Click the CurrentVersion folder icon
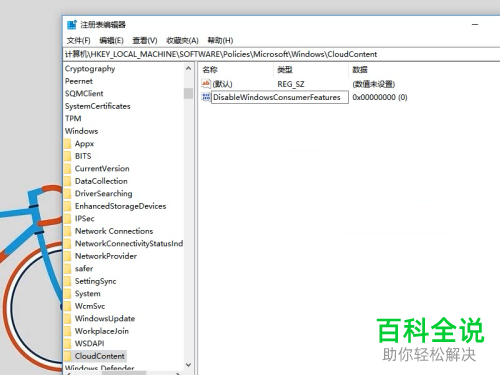 tap(68, 169)
